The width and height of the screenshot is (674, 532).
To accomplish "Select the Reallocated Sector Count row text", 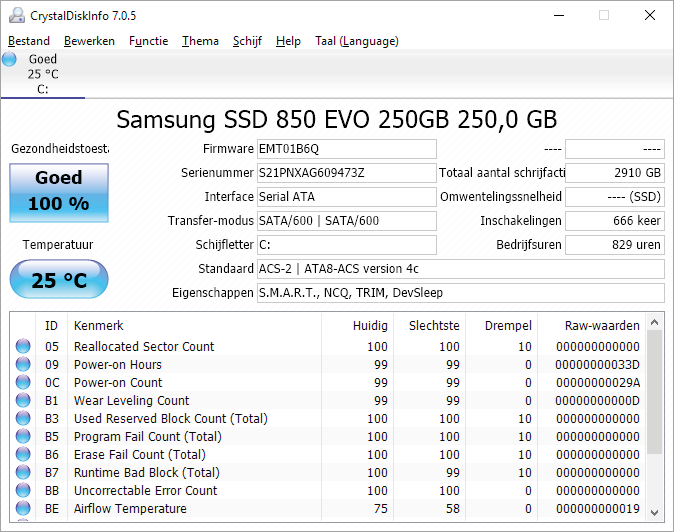I will (144, 346).
